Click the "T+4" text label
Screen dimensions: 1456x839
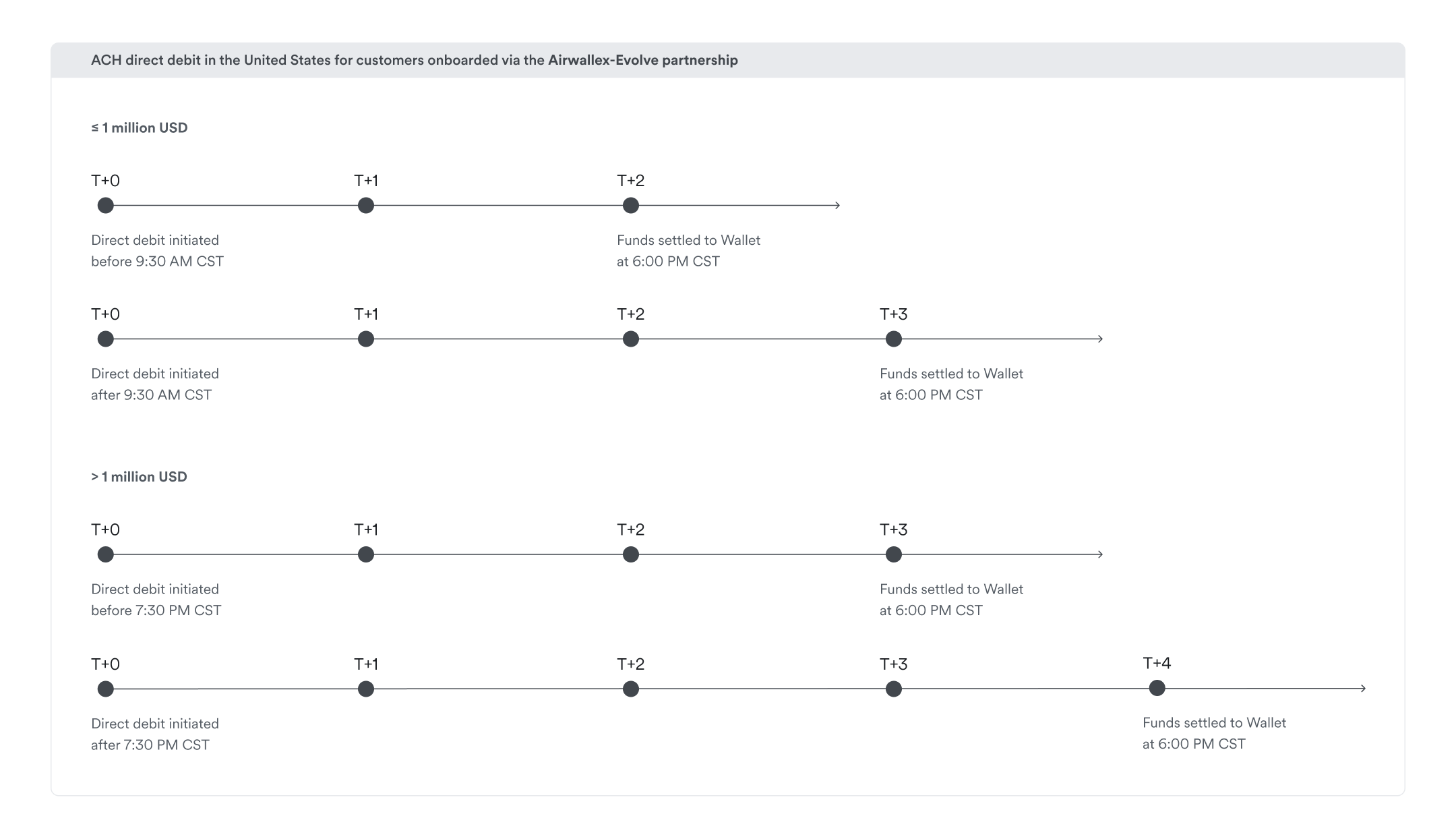click(x=1157, y=663)
